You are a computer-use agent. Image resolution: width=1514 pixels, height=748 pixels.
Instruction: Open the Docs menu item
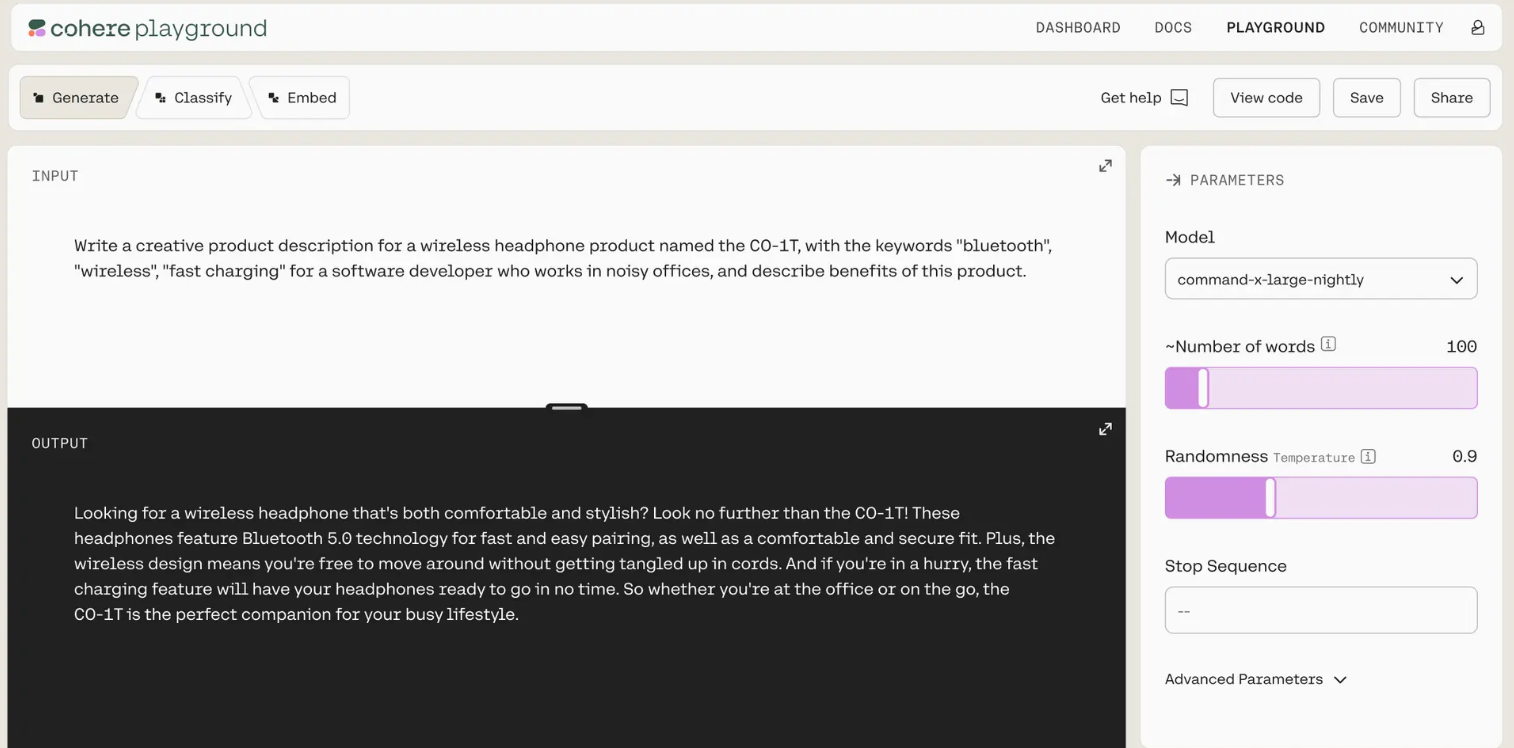[x=1173, y=28]
